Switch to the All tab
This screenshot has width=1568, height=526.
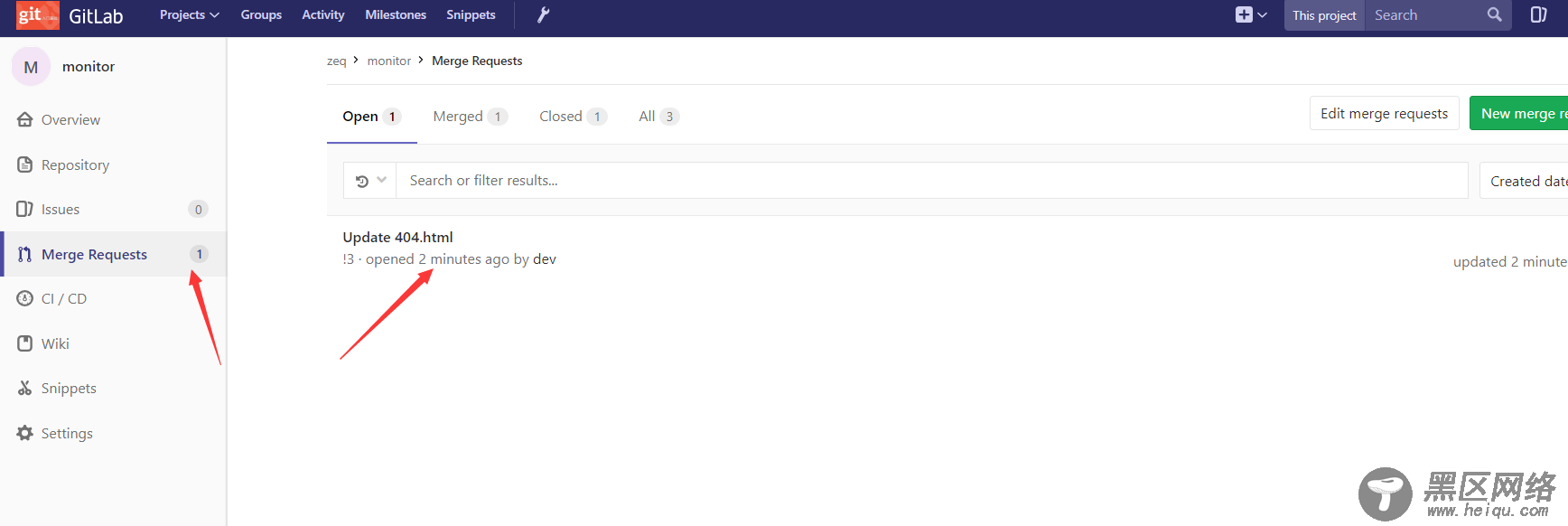(658, 116)
